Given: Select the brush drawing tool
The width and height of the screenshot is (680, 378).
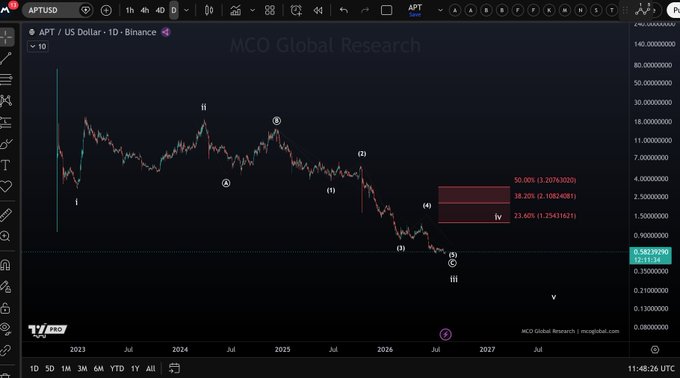Looking at the screenshot, I should pos(6,144).
